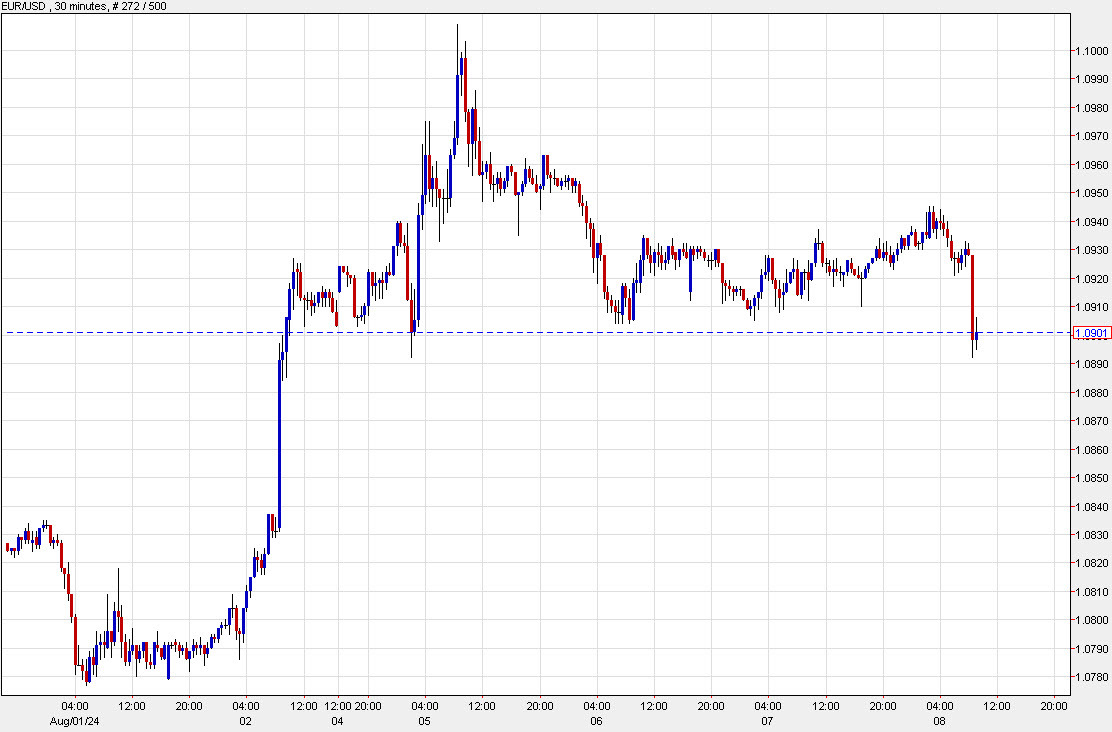
Task: Click the 20:00 timestamp at far right
Action: click(x=1052, y=705)
